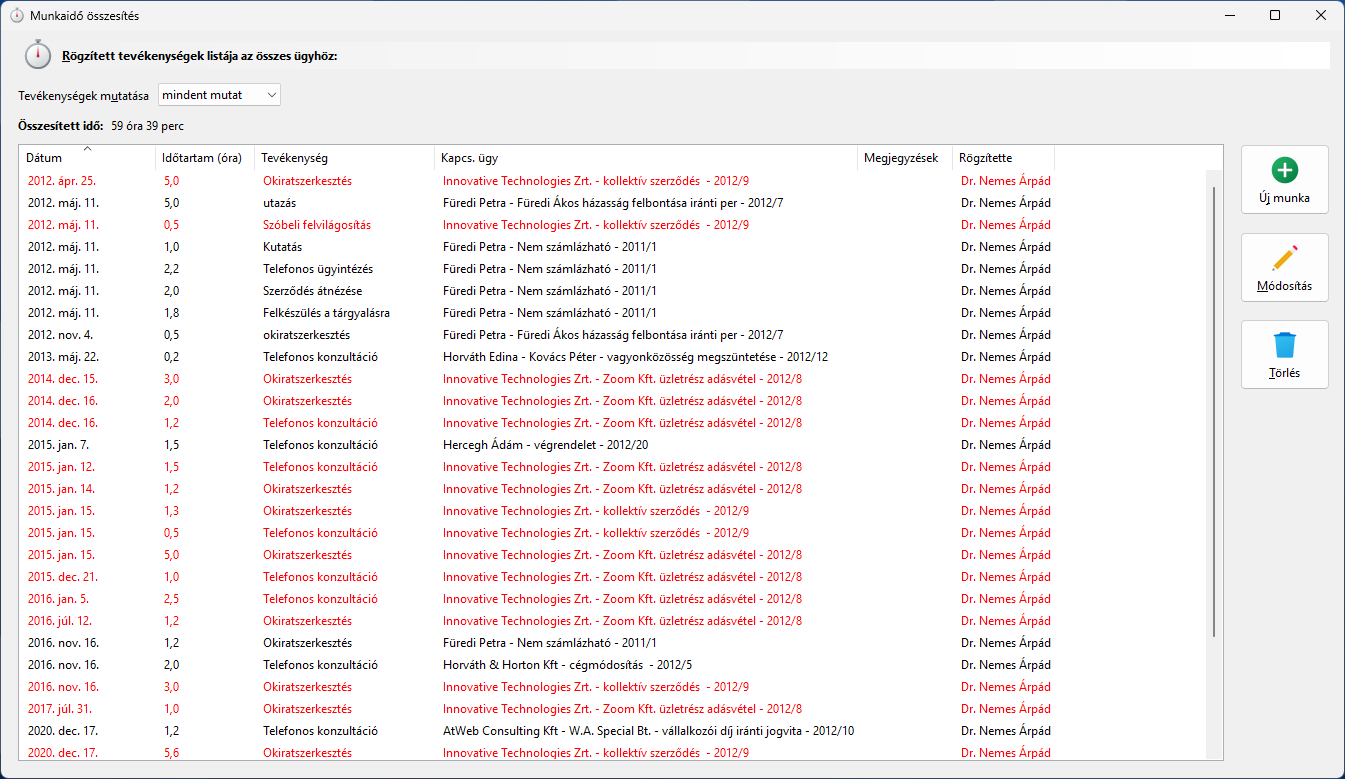Select the 2012. ápr. 25. row date
This screenshot has width=1345, height=779.
(62, 181)
